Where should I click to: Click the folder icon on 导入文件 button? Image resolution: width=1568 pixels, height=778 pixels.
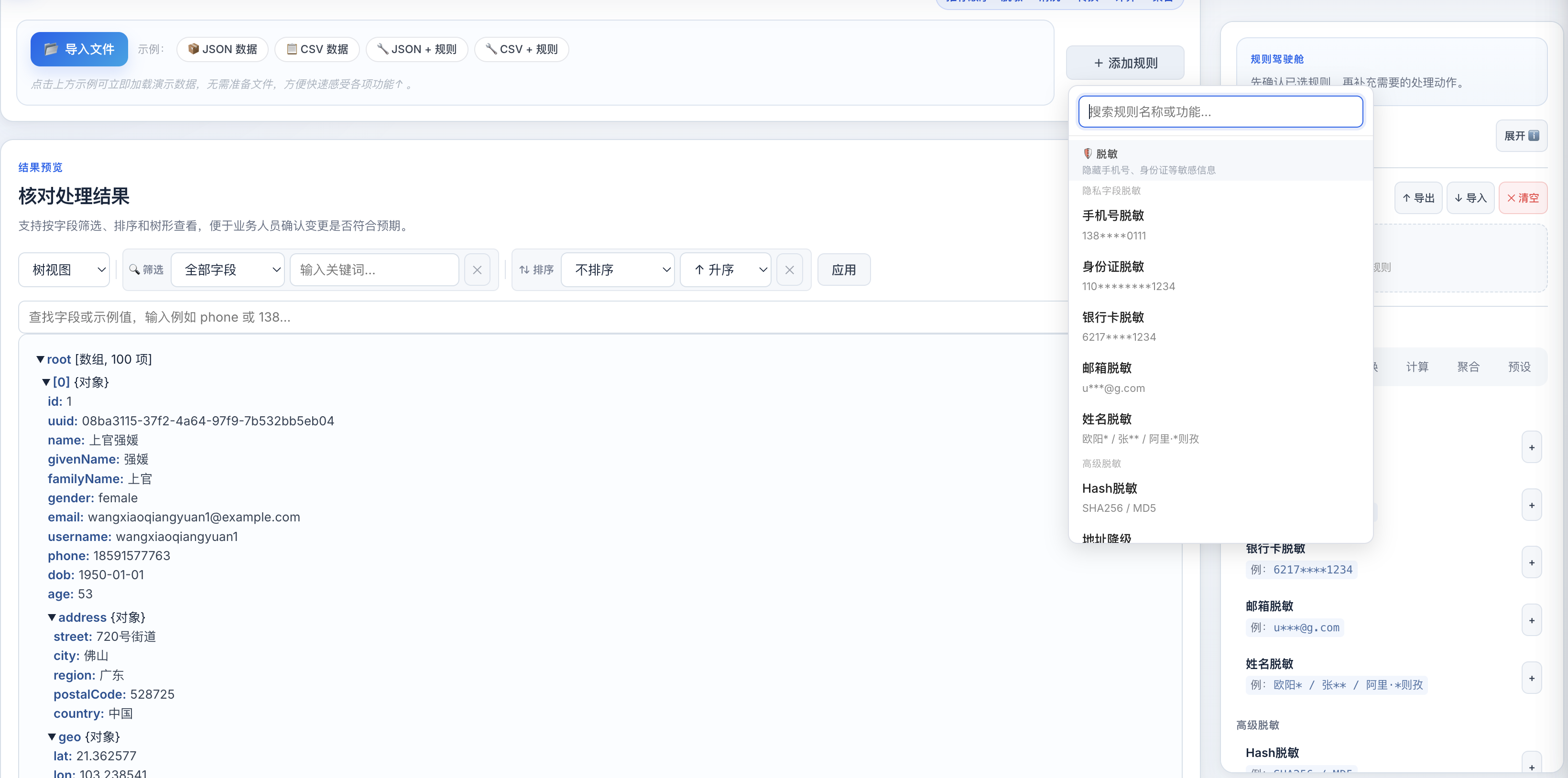tap(52, 49)
